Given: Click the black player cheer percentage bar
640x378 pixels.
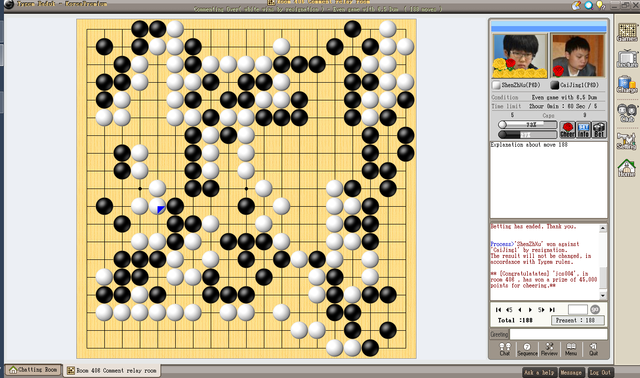Looking at the screenshot, I should coord(527,134).
